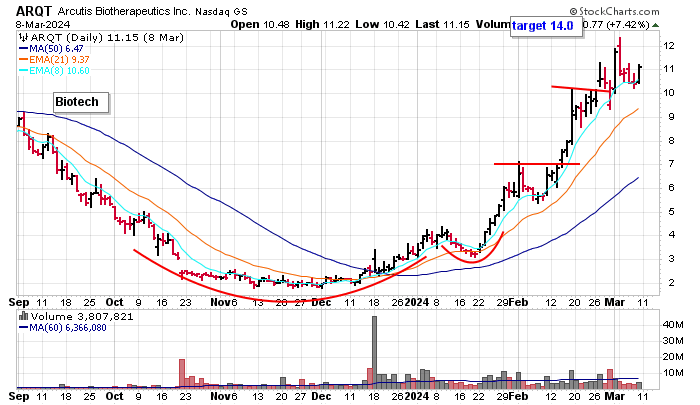Click the 10M volume axis label
Screen dimensions: 700x405
(673, 372)
